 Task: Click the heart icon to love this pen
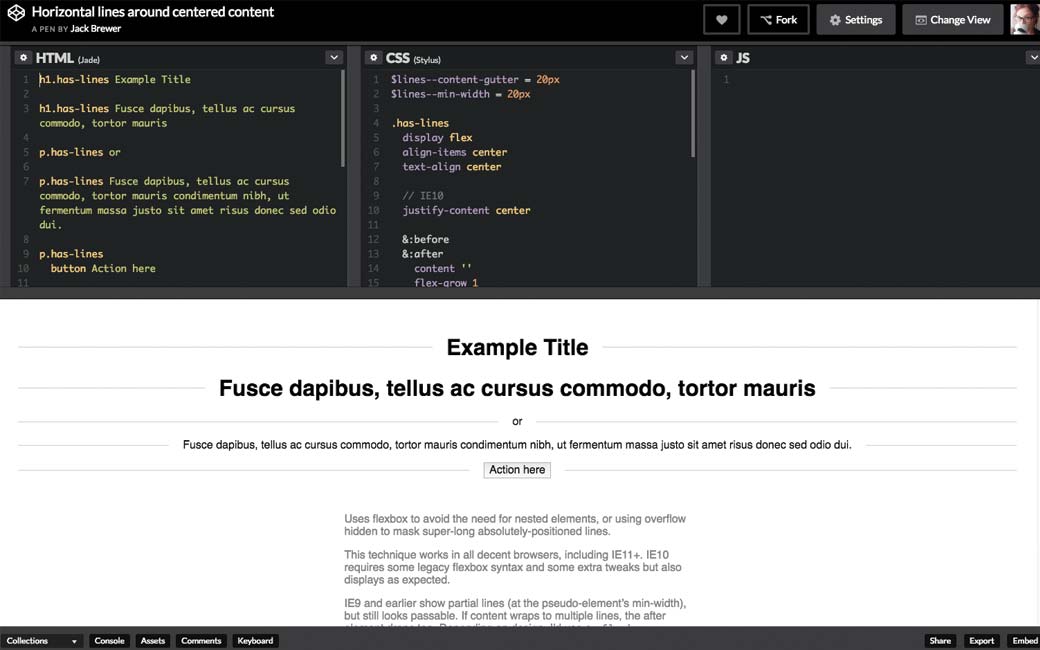721,20
